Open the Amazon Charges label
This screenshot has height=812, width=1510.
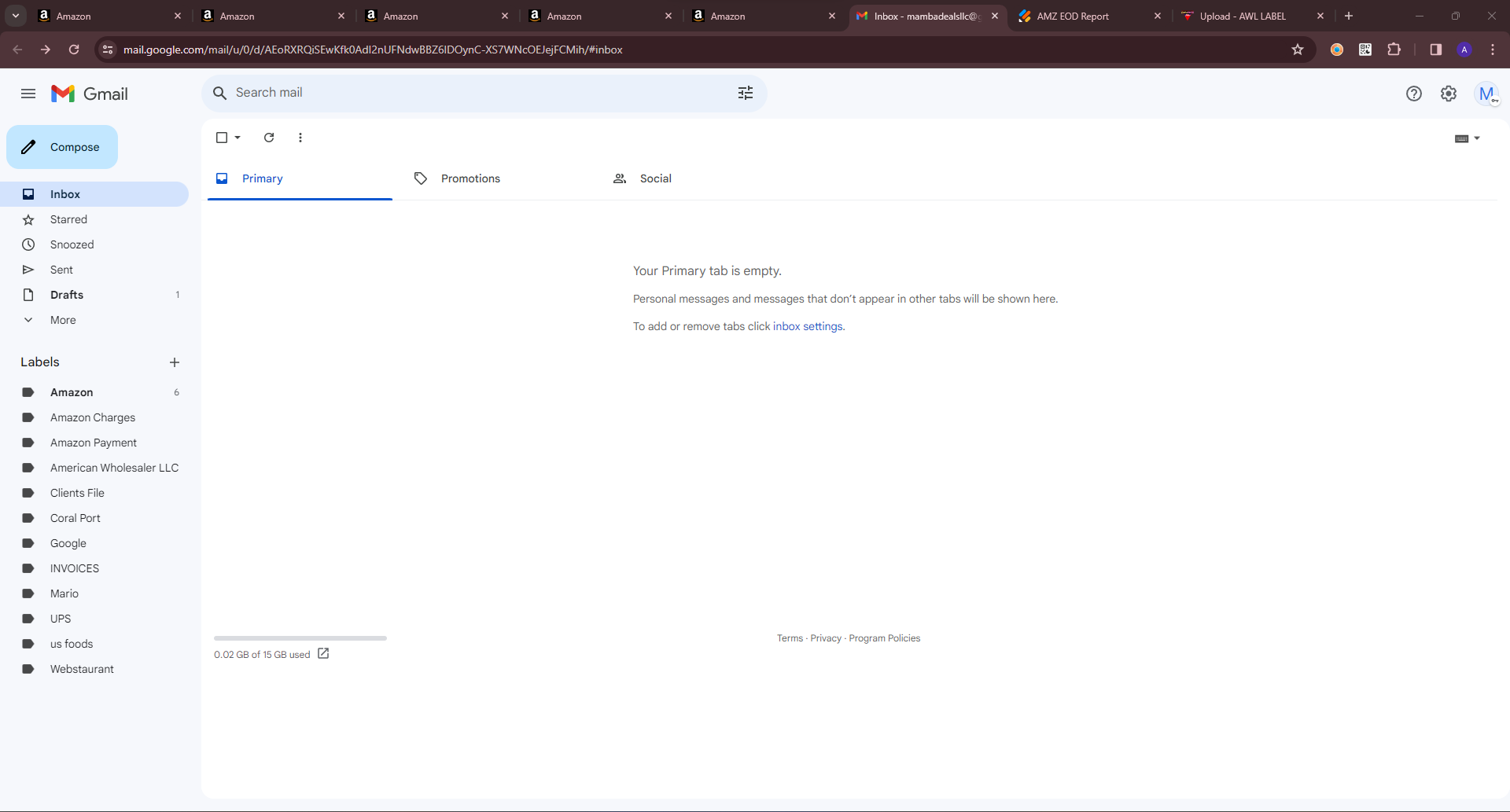[94, 417]
